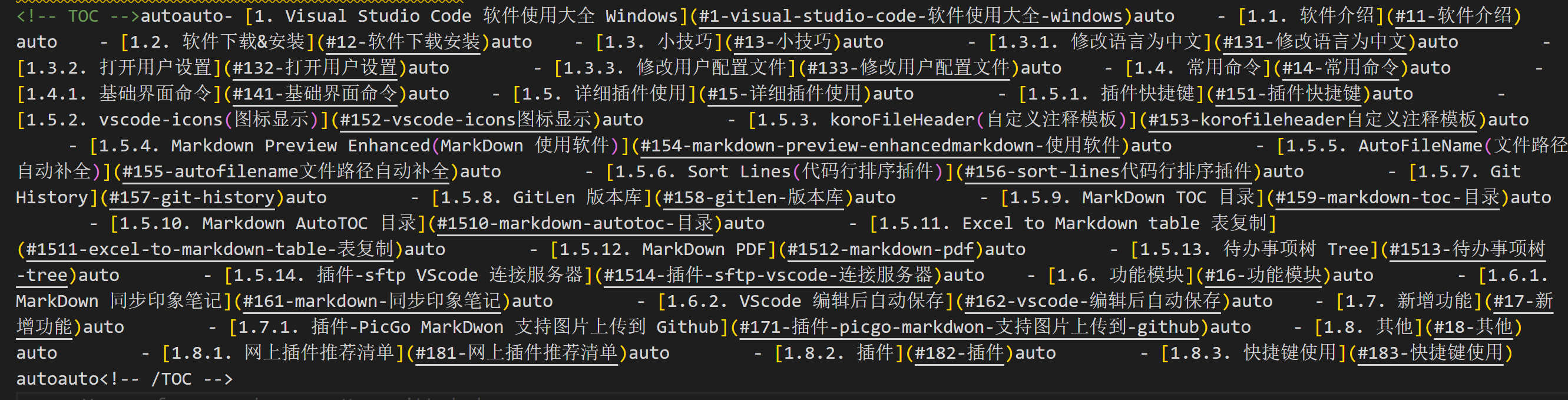Place cursor on '1. Visual Studio Code 软件使用大全 Windows' label
The width and height of the screenshot is (1568, 400).
[467, 16]
